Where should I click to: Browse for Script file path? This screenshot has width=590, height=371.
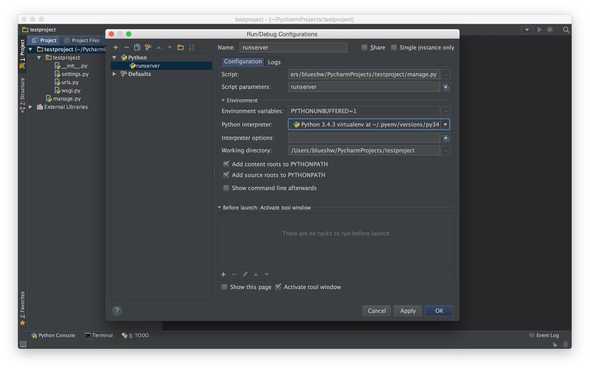tap(445, 75)
